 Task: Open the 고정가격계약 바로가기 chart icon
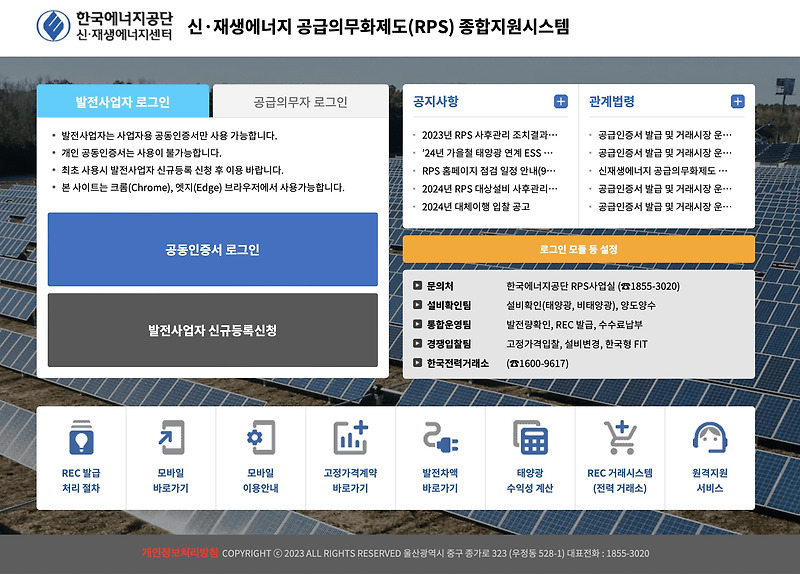click(x=351, y=437)
